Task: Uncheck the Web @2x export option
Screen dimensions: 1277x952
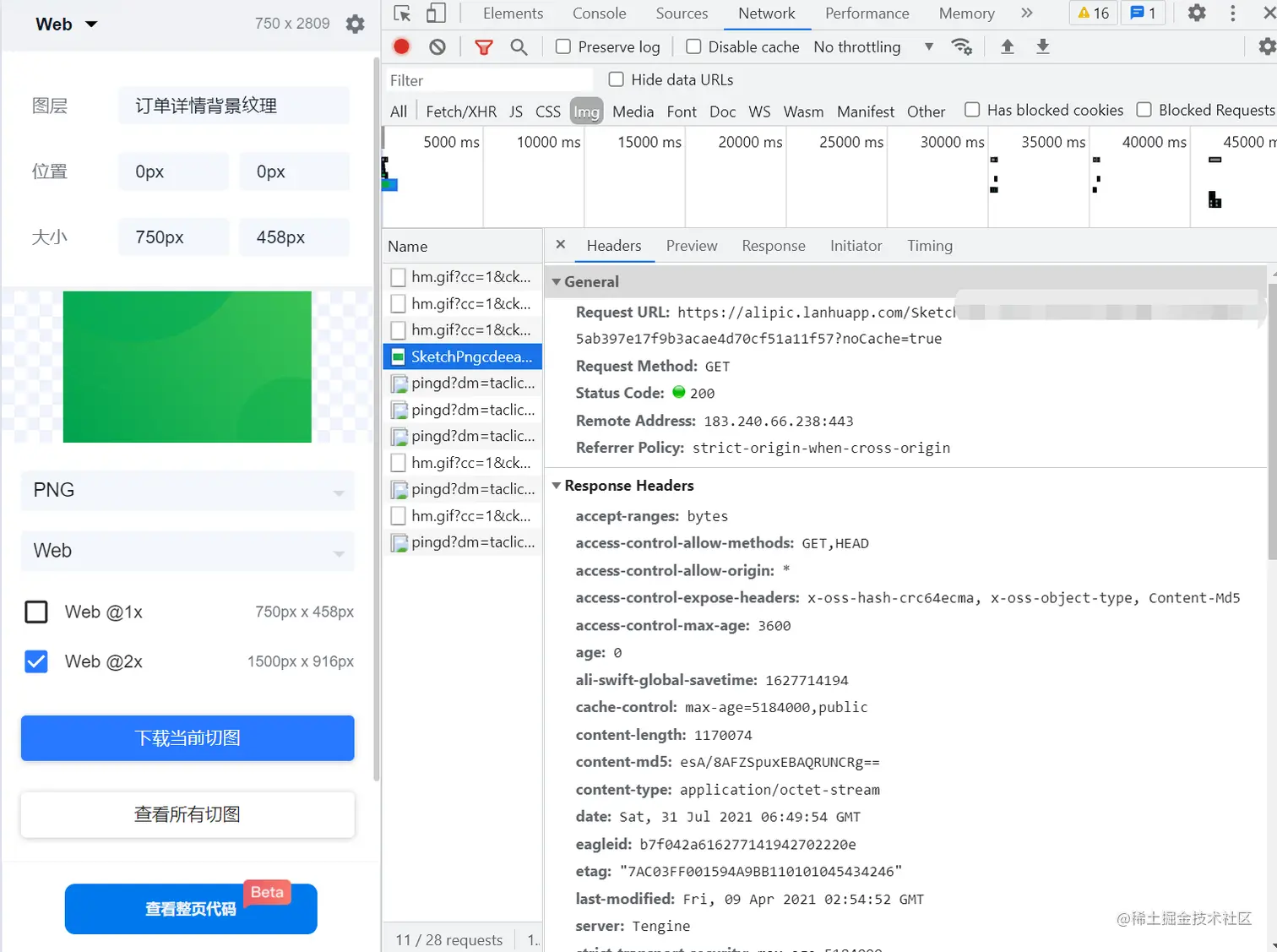Action: (35, 661)
